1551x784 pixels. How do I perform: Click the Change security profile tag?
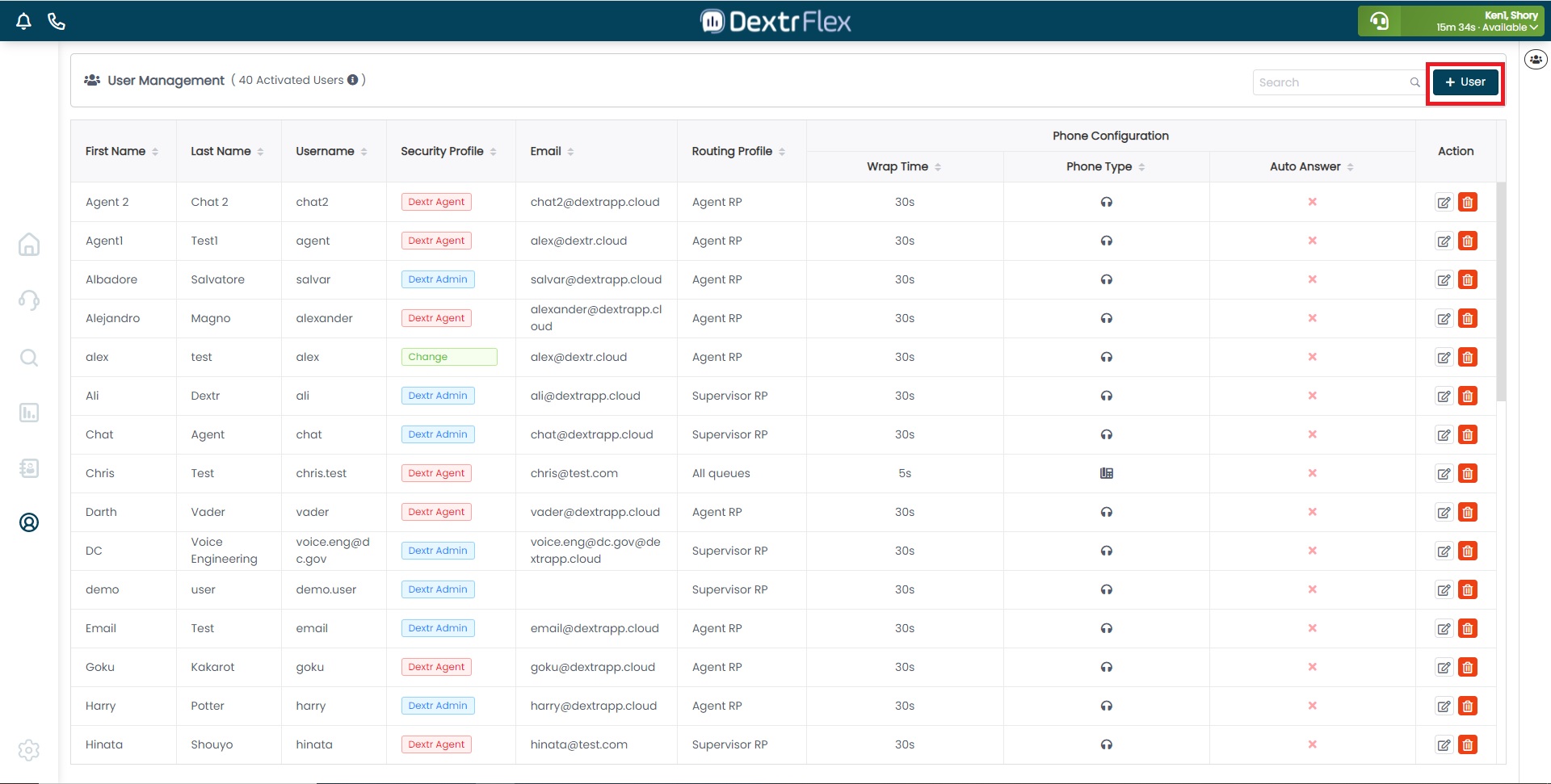point(449,357)
